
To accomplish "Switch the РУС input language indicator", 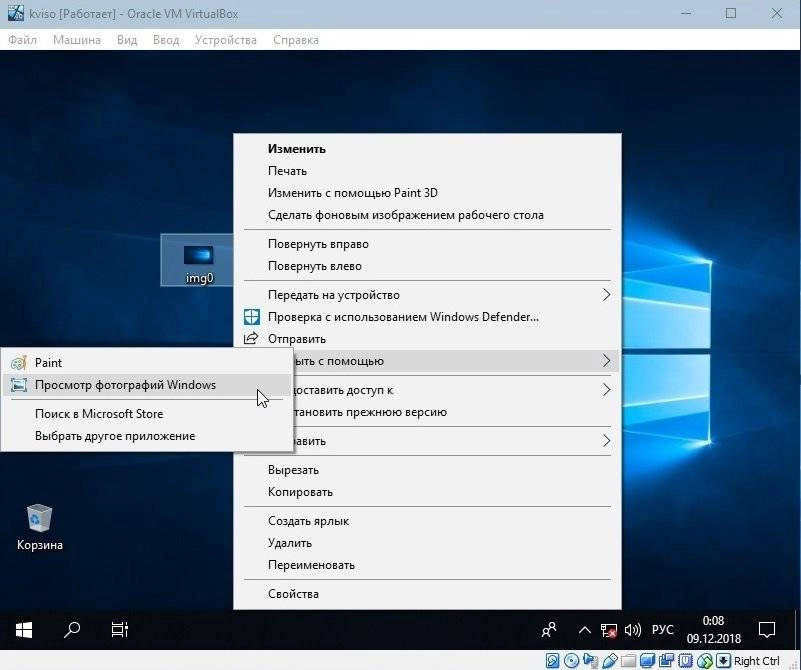I will 663,630.
